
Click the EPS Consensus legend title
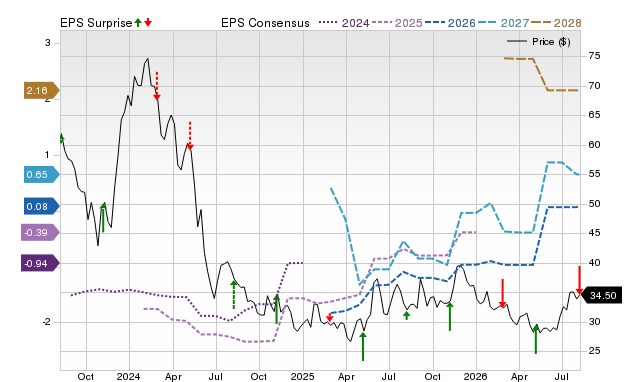point(265,23)
